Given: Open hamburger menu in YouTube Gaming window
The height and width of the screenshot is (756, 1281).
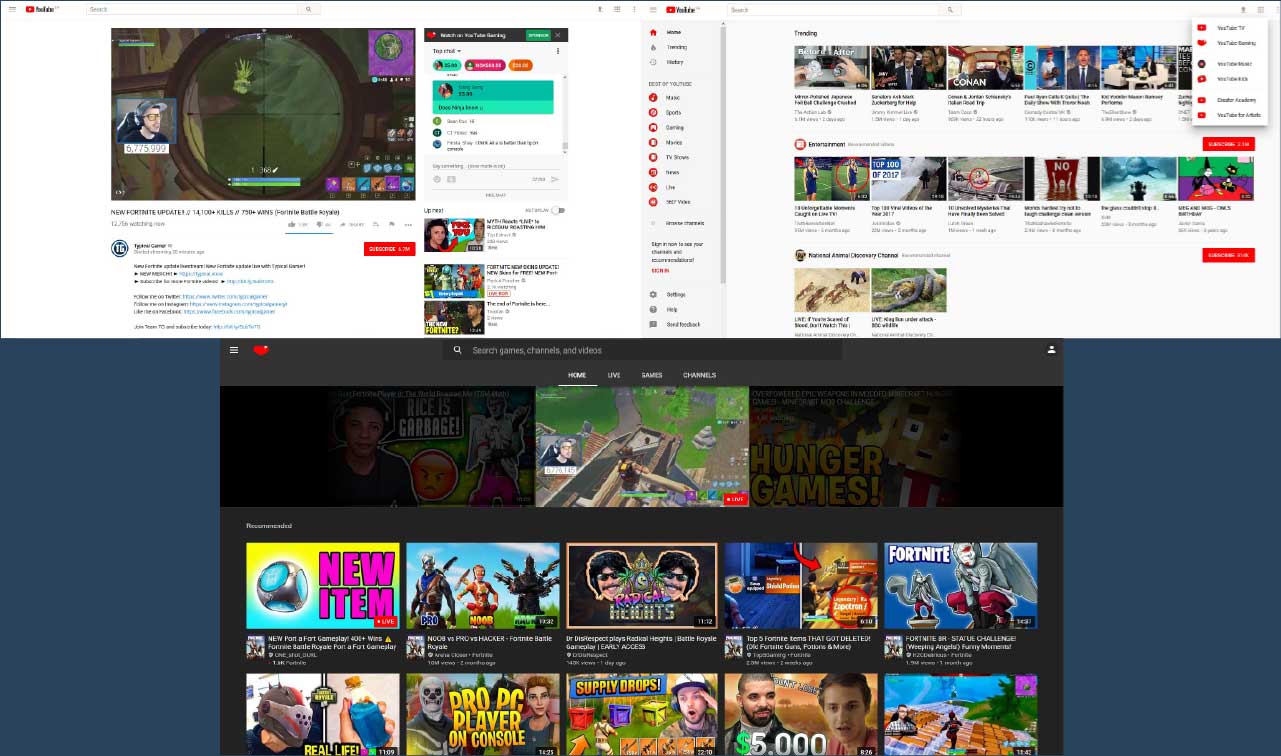Looking at the screenshot, I should pos(234,350).
